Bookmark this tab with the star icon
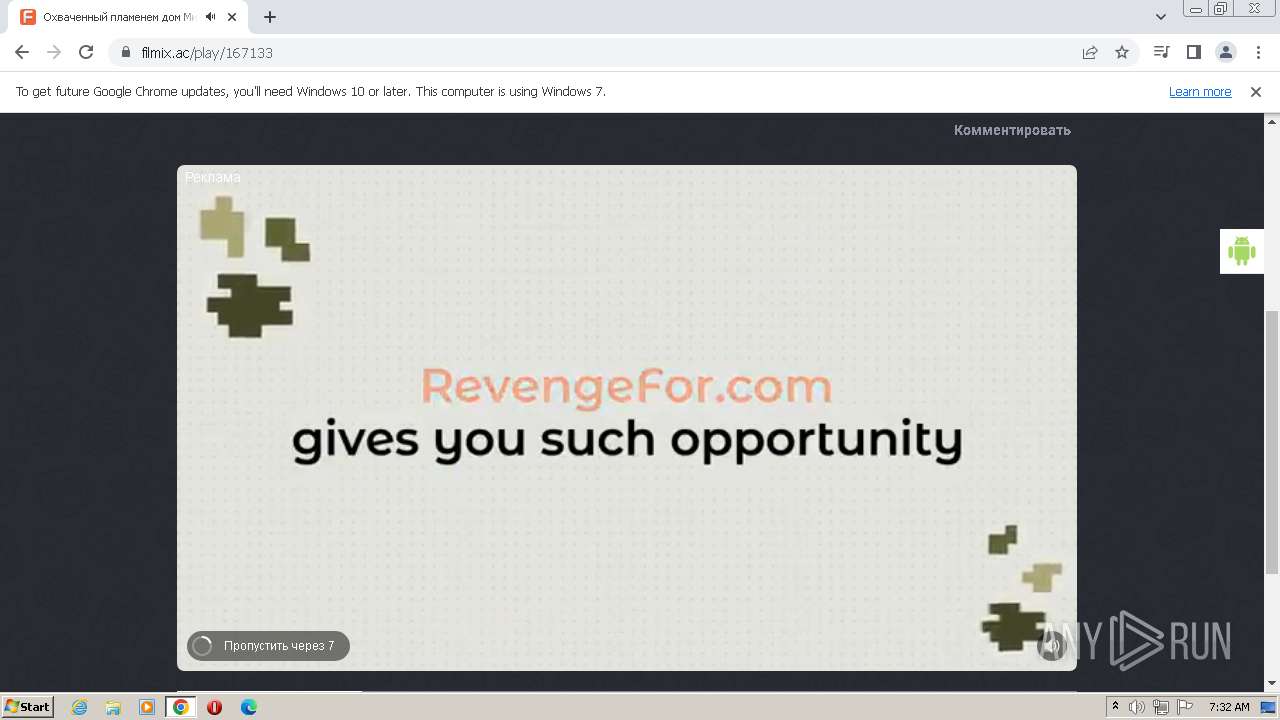This screenshot has height=720, width=1280. (1122, 52)
